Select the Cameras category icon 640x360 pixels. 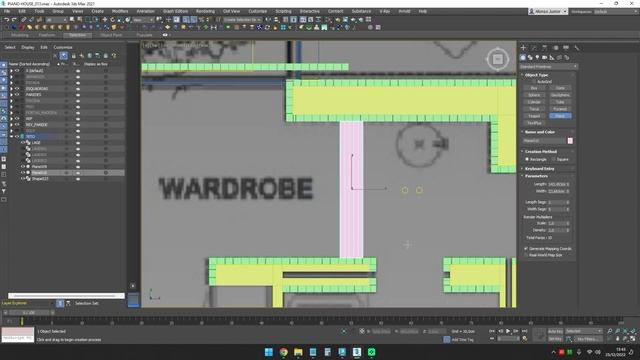point(544,58)
